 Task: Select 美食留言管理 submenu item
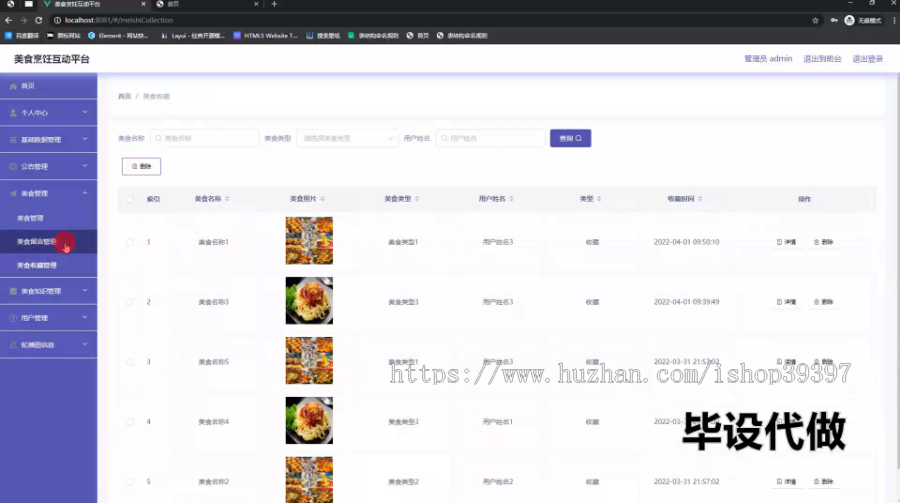(x=48, y=242)
